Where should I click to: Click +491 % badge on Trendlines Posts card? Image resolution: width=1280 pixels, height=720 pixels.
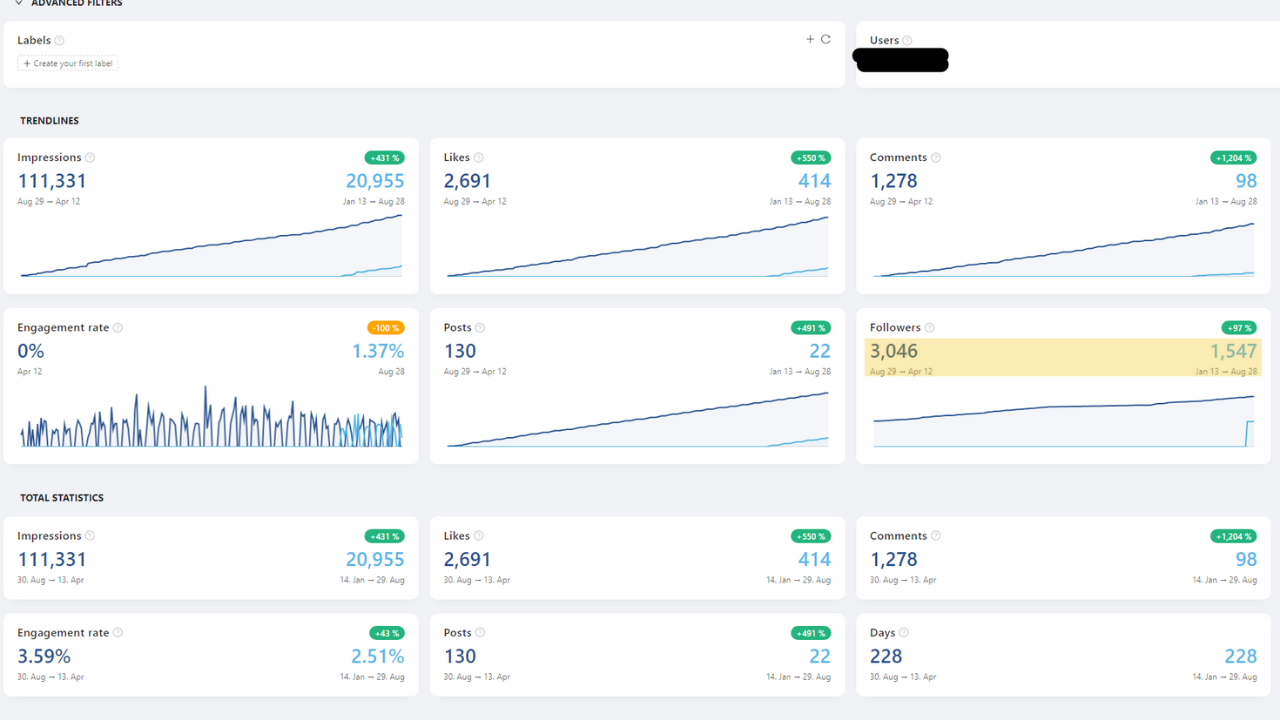click(x=810, y=328)
